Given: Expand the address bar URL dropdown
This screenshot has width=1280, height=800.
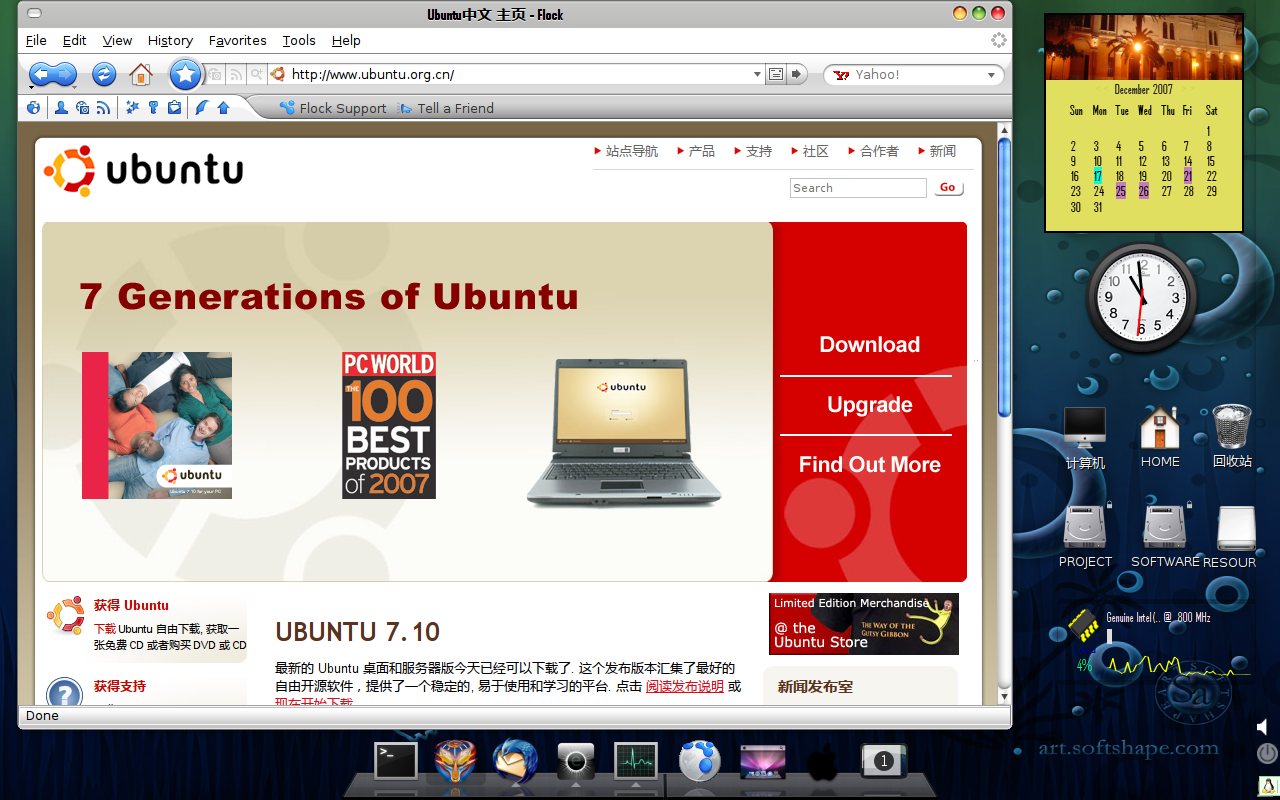Looking at the screenshot, I should 757,74.
